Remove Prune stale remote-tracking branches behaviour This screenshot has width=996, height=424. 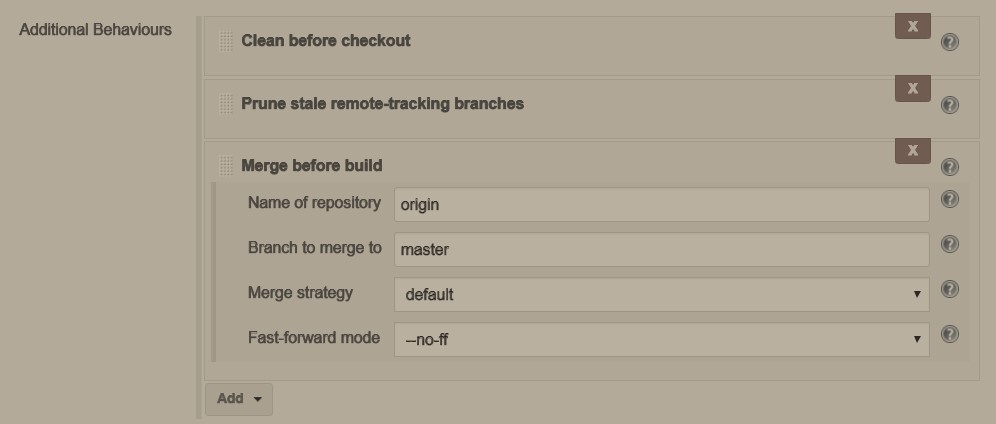pos(913,88)
